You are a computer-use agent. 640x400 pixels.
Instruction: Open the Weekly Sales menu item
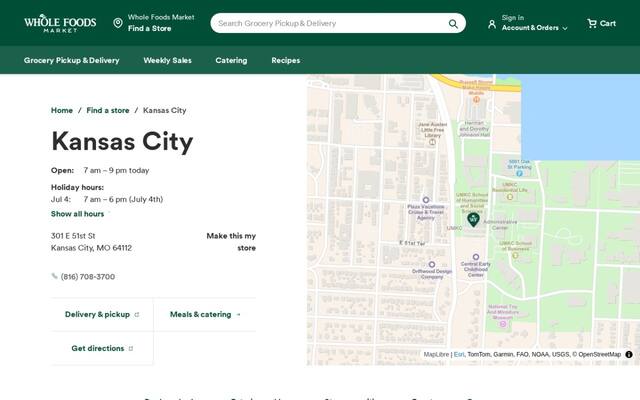point(167,60)
